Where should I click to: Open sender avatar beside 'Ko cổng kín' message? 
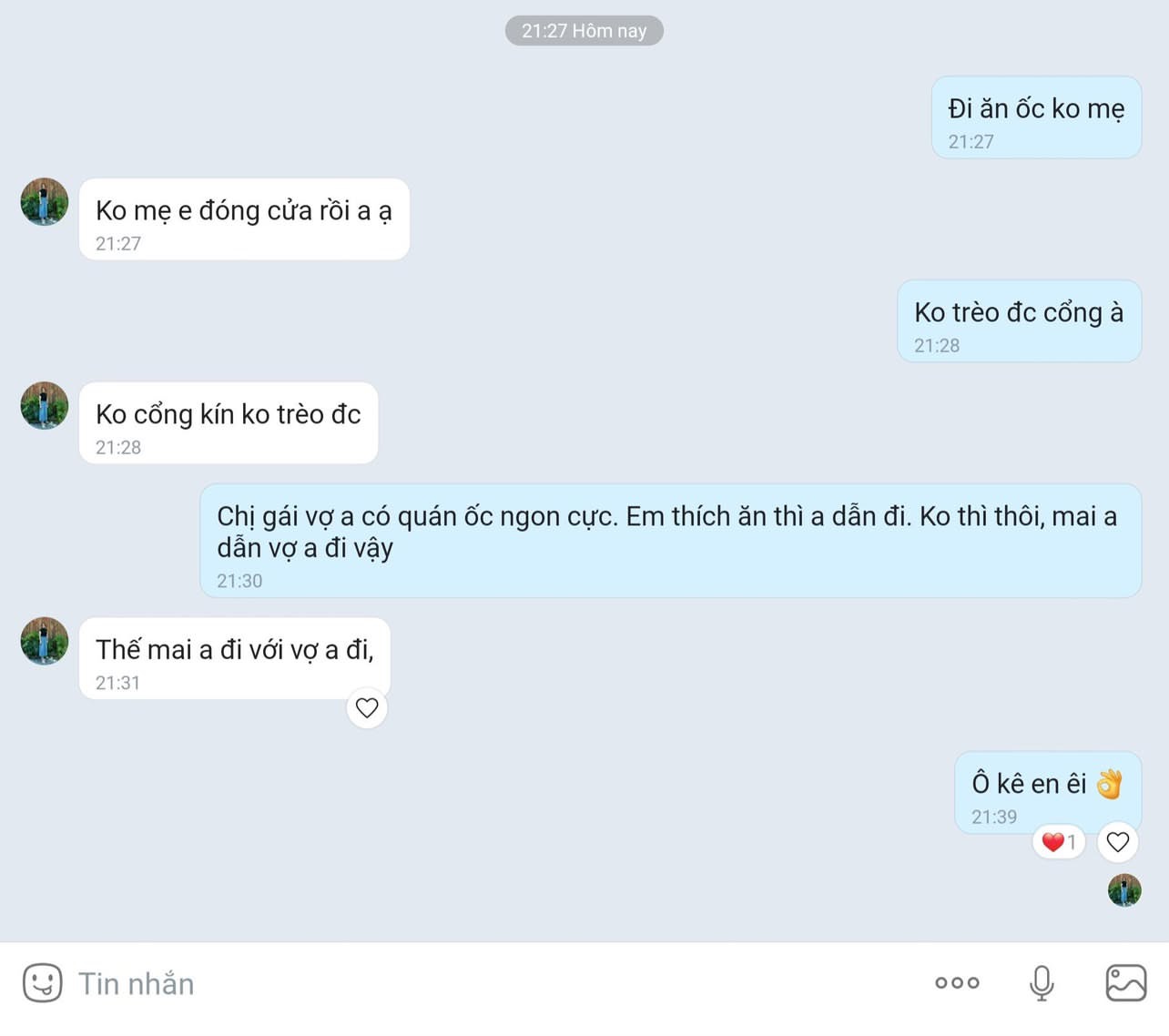45,406
